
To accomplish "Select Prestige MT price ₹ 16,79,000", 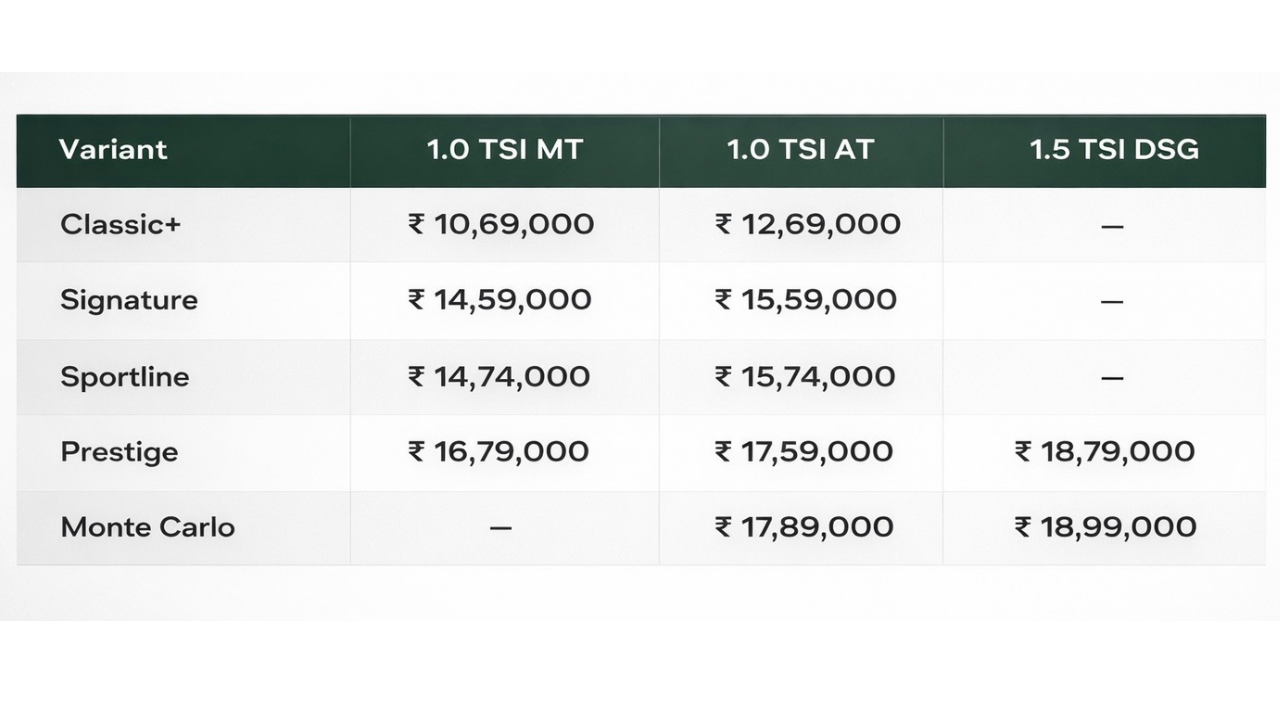I will pyautogui.click(x=498, y=452).
